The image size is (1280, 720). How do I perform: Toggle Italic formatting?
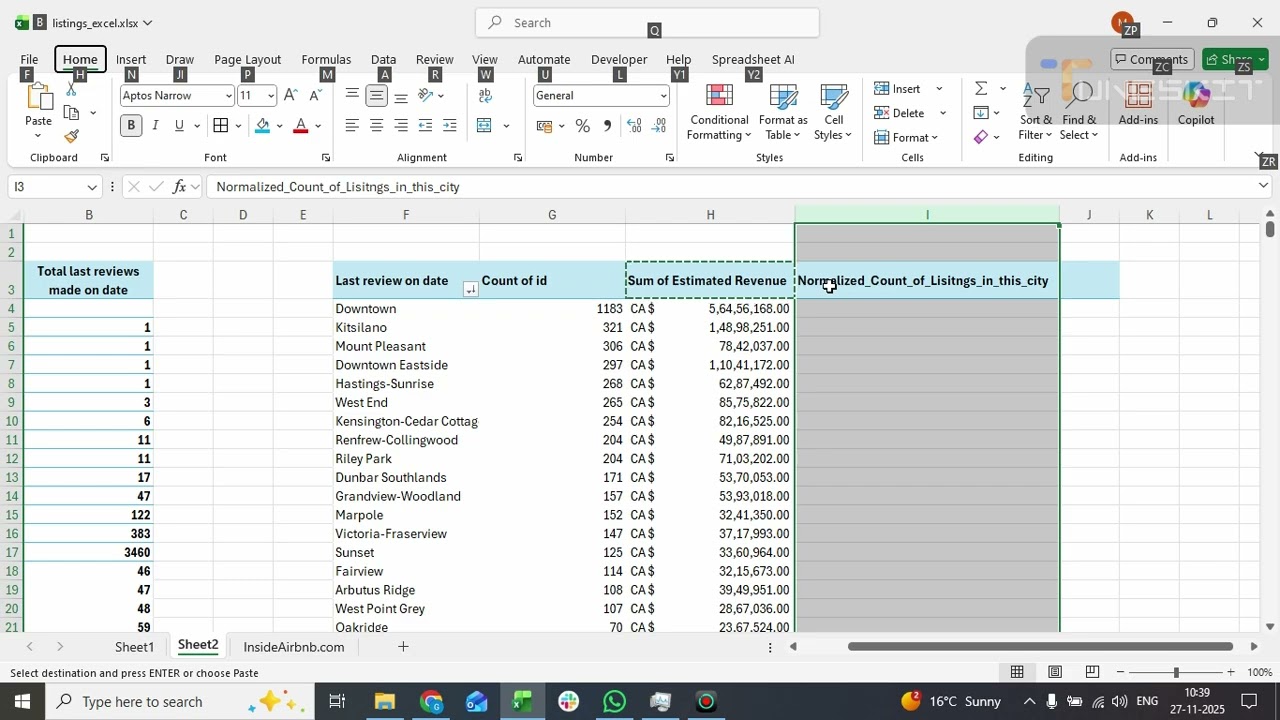click(155, 126)
